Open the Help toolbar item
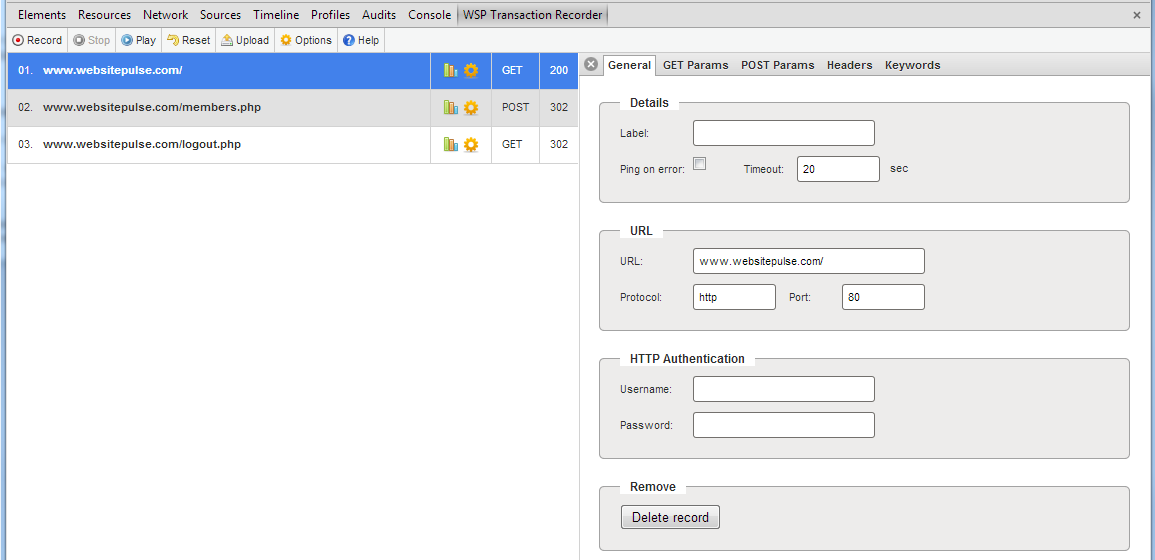The image size is (1155, 560). (x=361, y=41)
